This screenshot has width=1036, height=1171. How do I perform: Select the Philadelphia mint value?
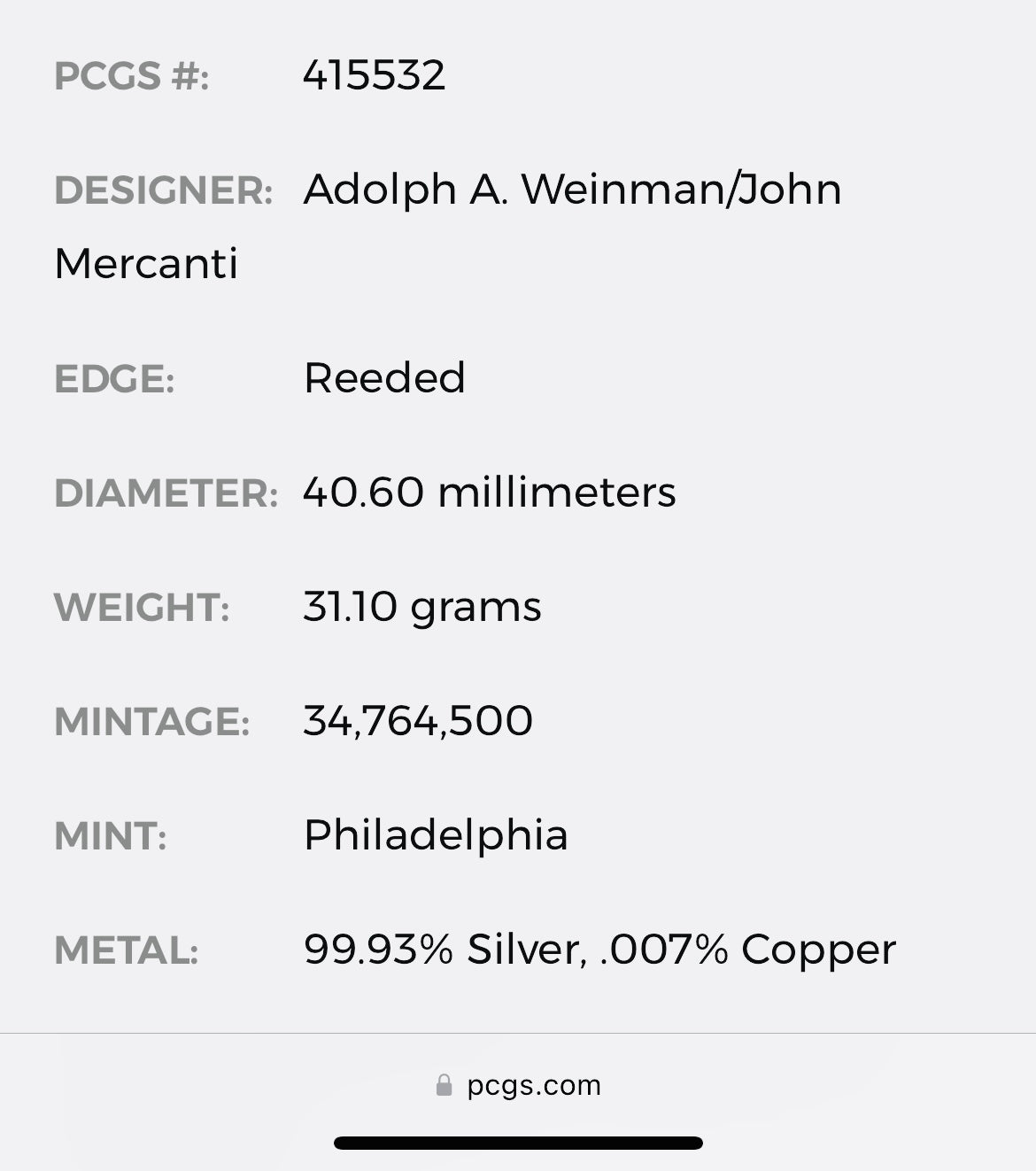435,835
